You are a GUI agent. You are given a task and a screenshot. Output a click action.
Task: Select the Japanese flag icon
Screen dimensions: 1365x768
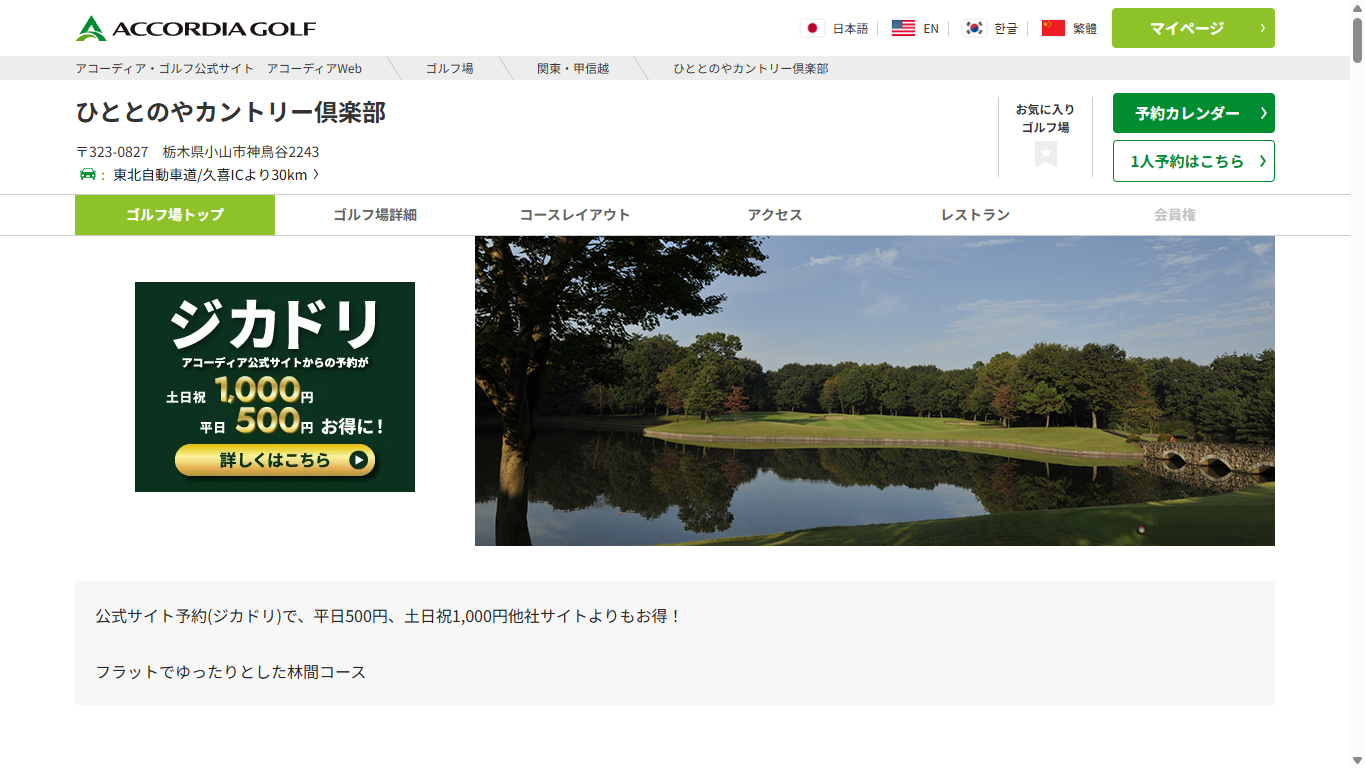pyautogui.click(x=812, y=28)
